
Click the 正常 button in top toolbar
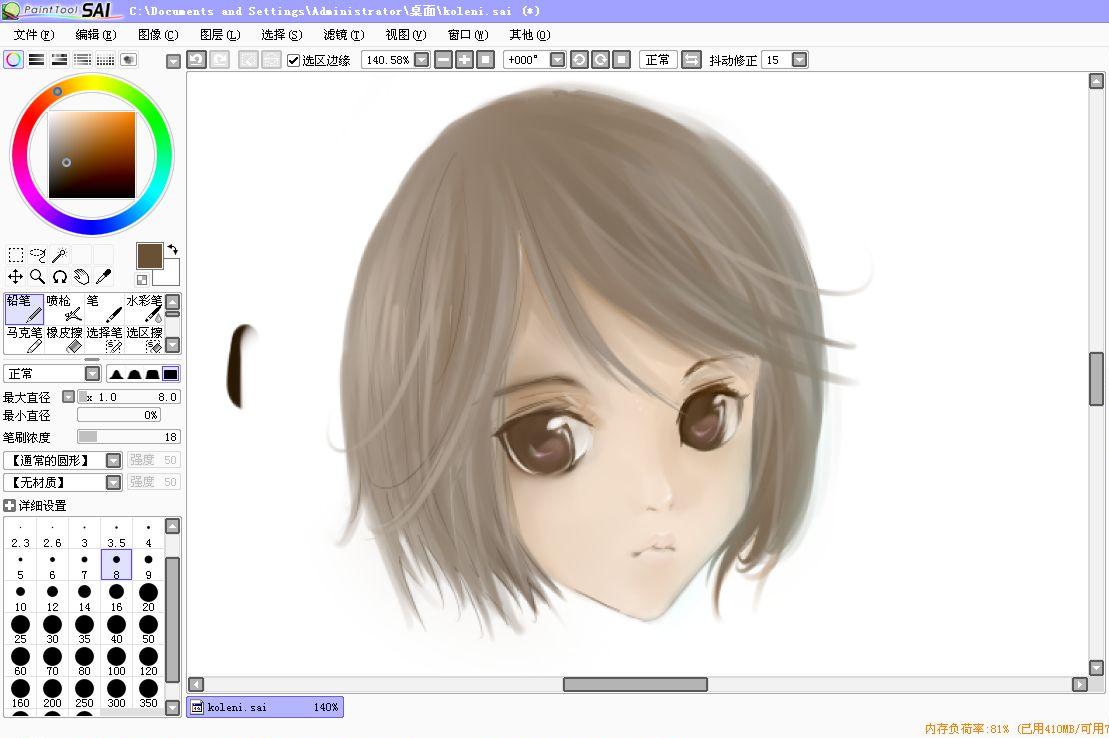pyautogui.click(x=658, y=60)
